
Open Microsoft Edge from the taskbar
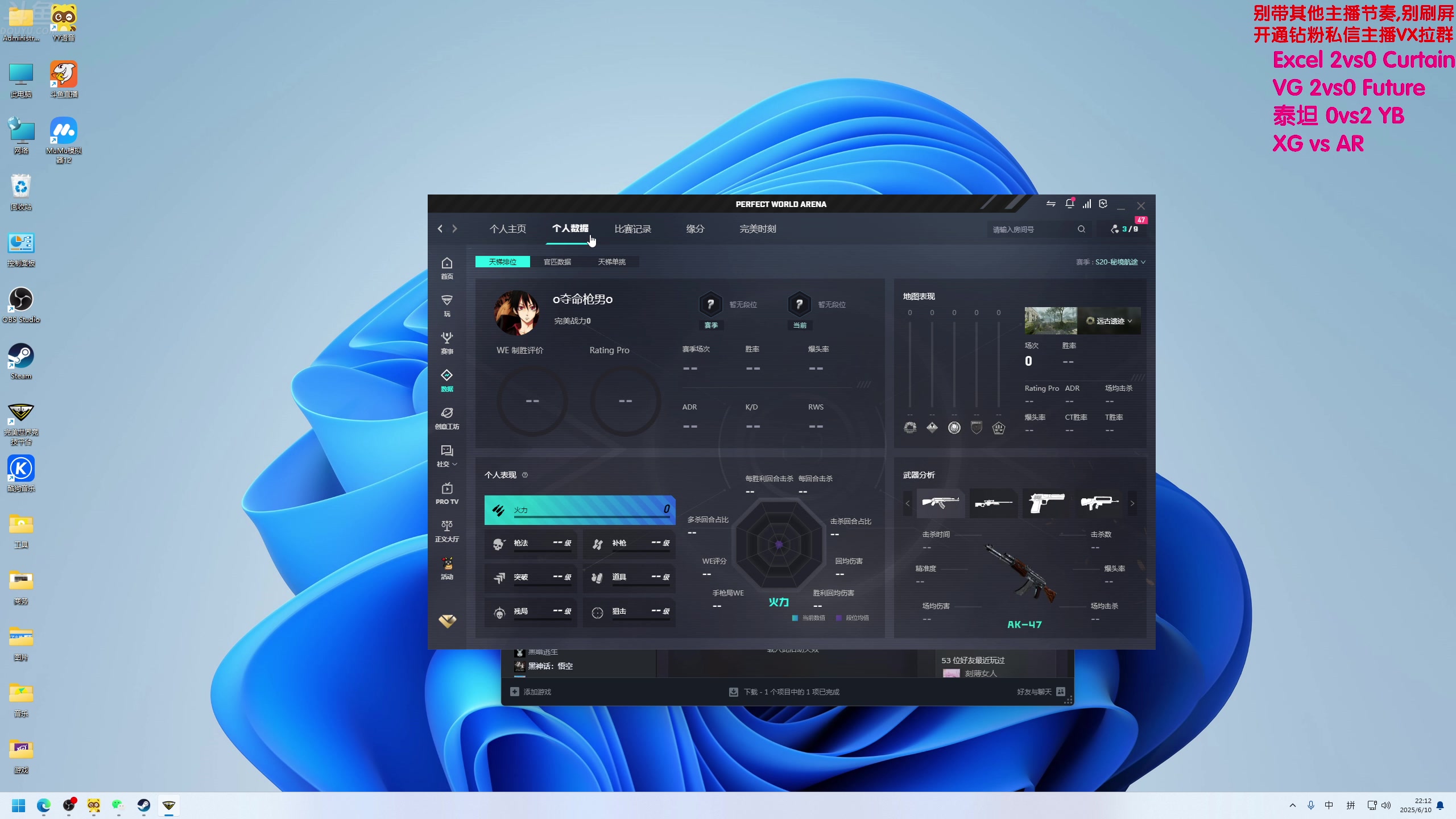tap(44, 805)
